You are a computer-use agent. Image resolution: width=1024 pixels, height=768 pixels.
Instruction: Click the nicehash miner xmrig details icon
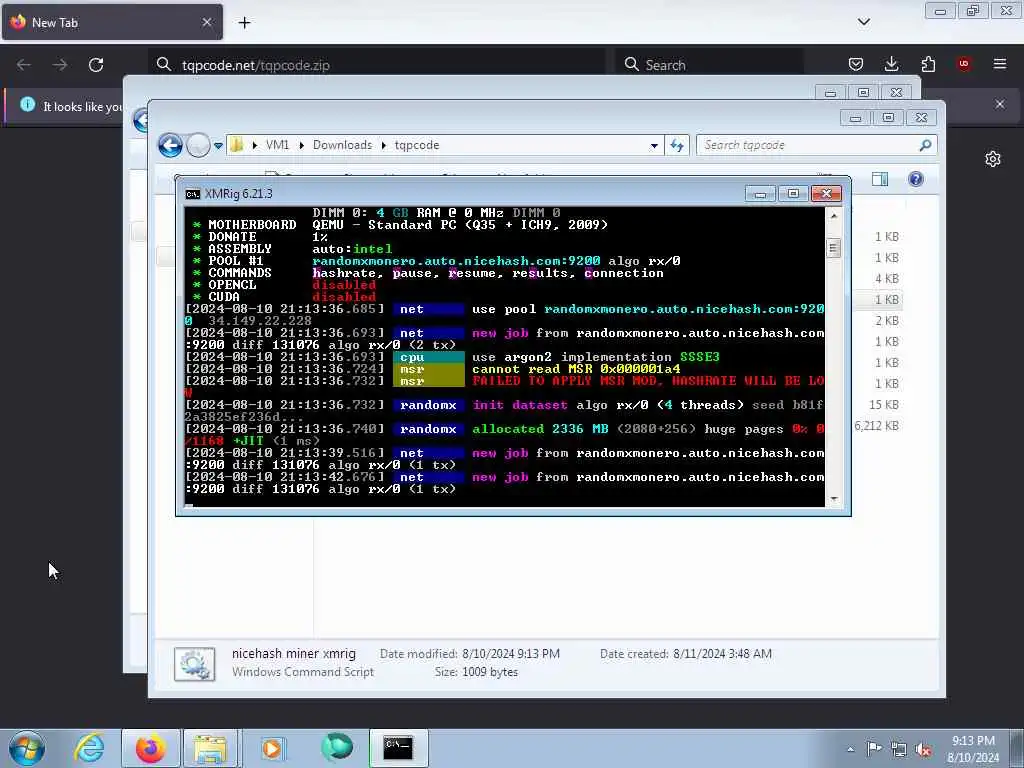[195, 664]
